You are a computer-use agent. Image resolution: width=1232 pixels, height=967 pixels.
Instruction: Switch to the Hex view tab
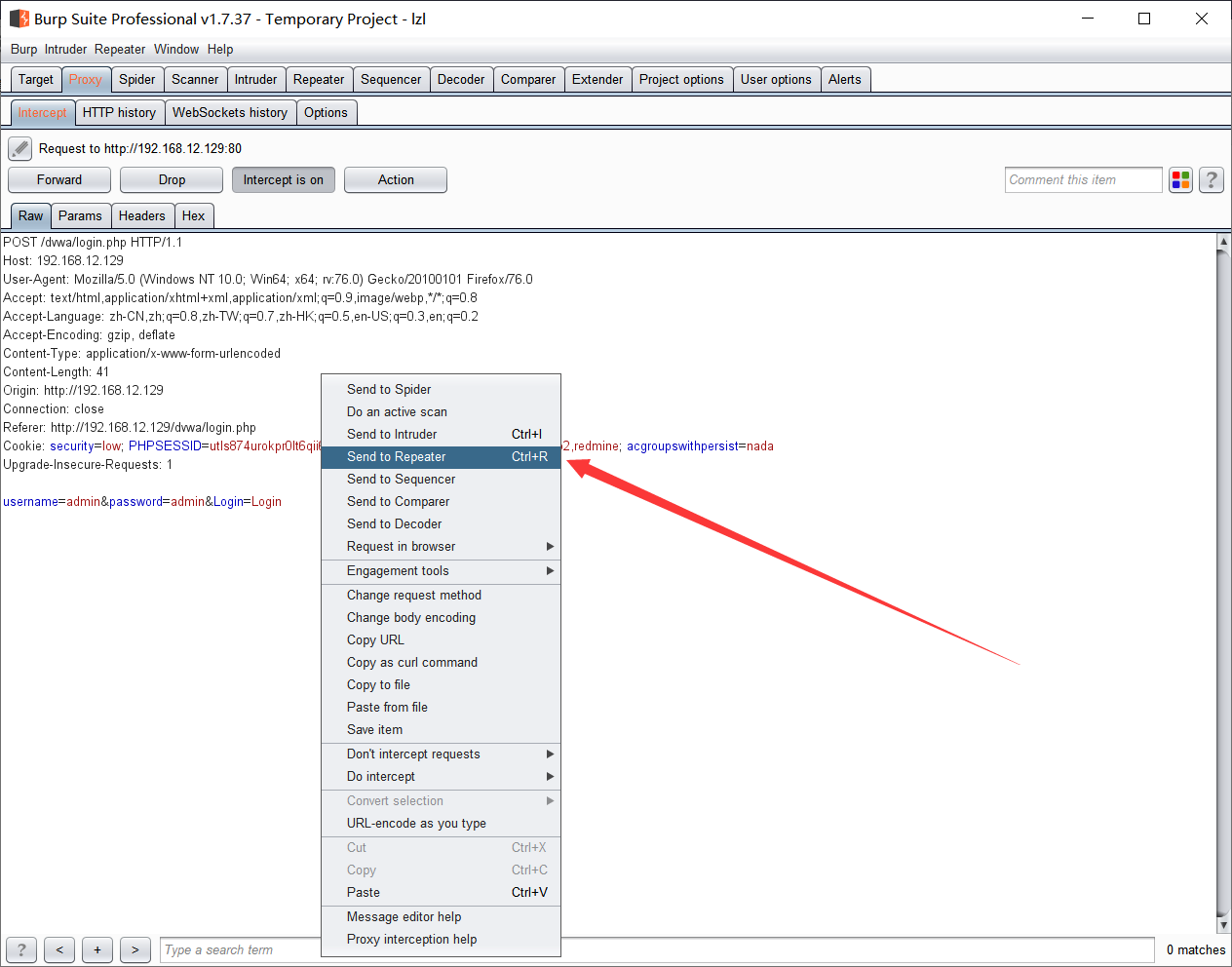(194, 216)
